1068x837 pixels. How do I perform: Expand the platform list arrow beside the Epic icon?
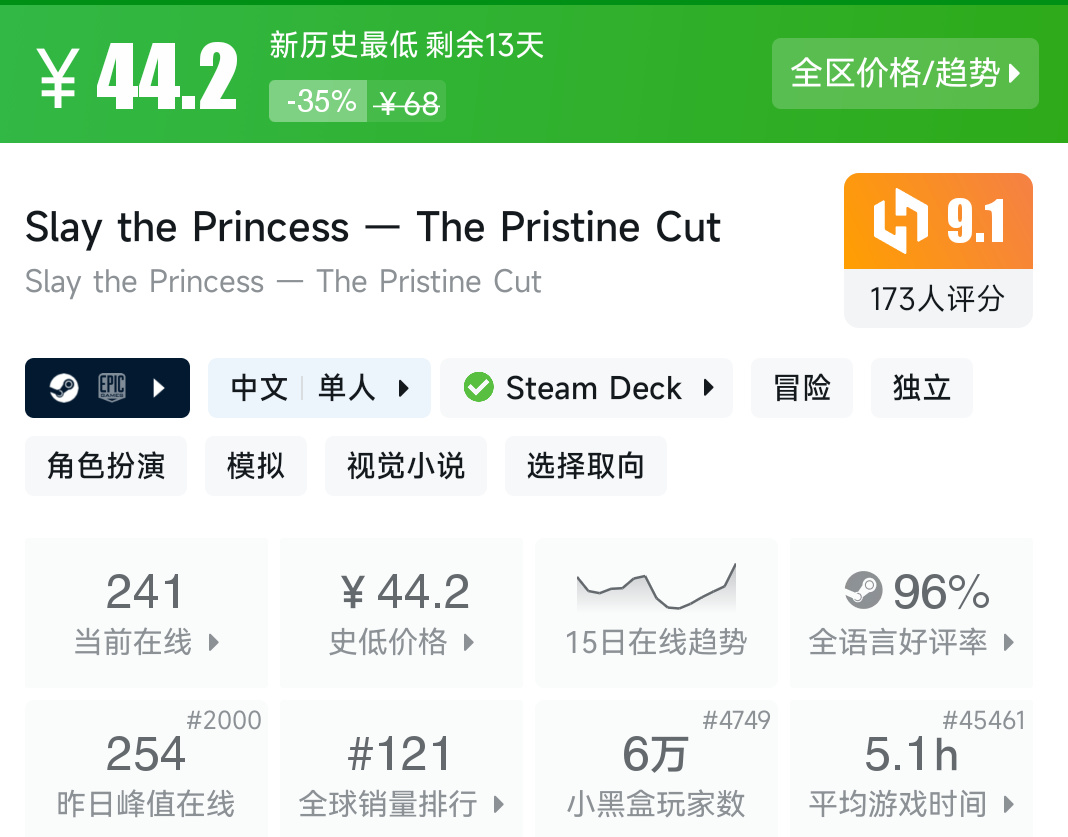click(x=159, y=388)
